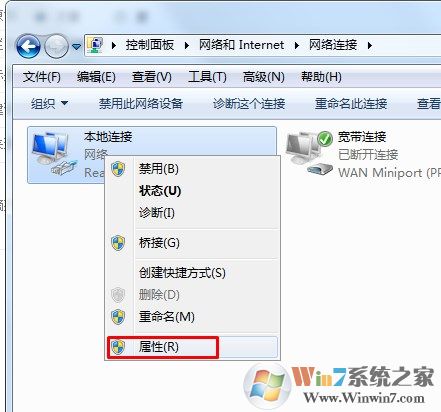Click shield icon beside 桥接(G)
Image resolution: width=441 pixels, height=412 pixels.
click(x=118, y=243)
